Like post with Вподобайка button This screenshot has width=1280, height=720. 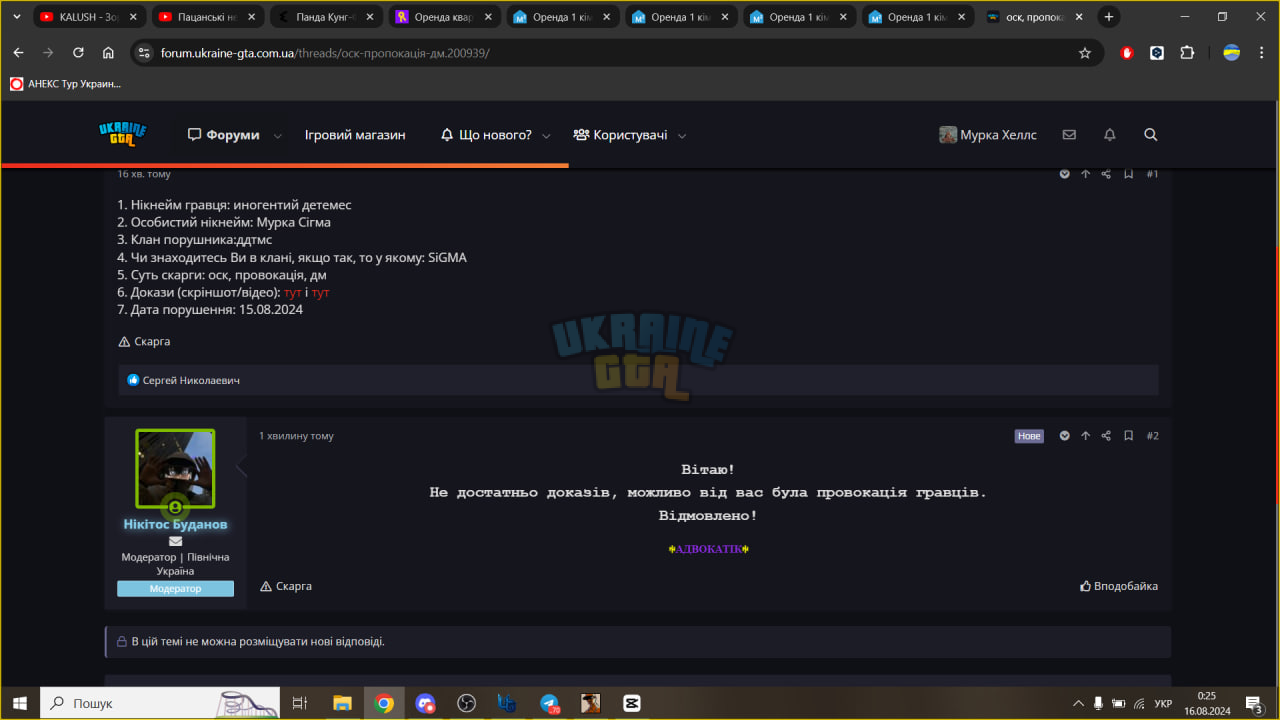coord(1119,586)
